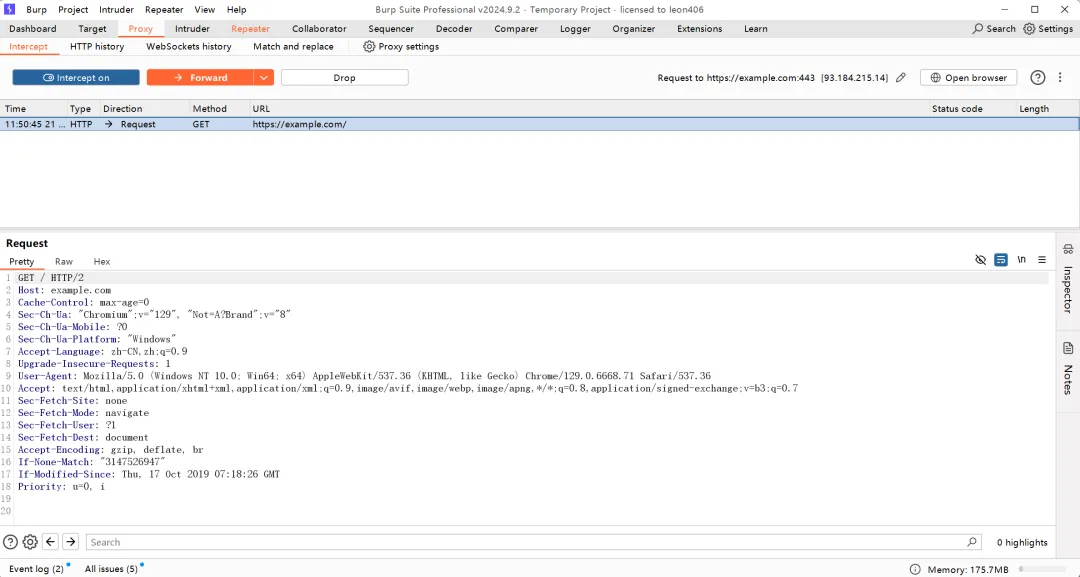
Task: Sort the table by the Time column
Action: [32, 109]
